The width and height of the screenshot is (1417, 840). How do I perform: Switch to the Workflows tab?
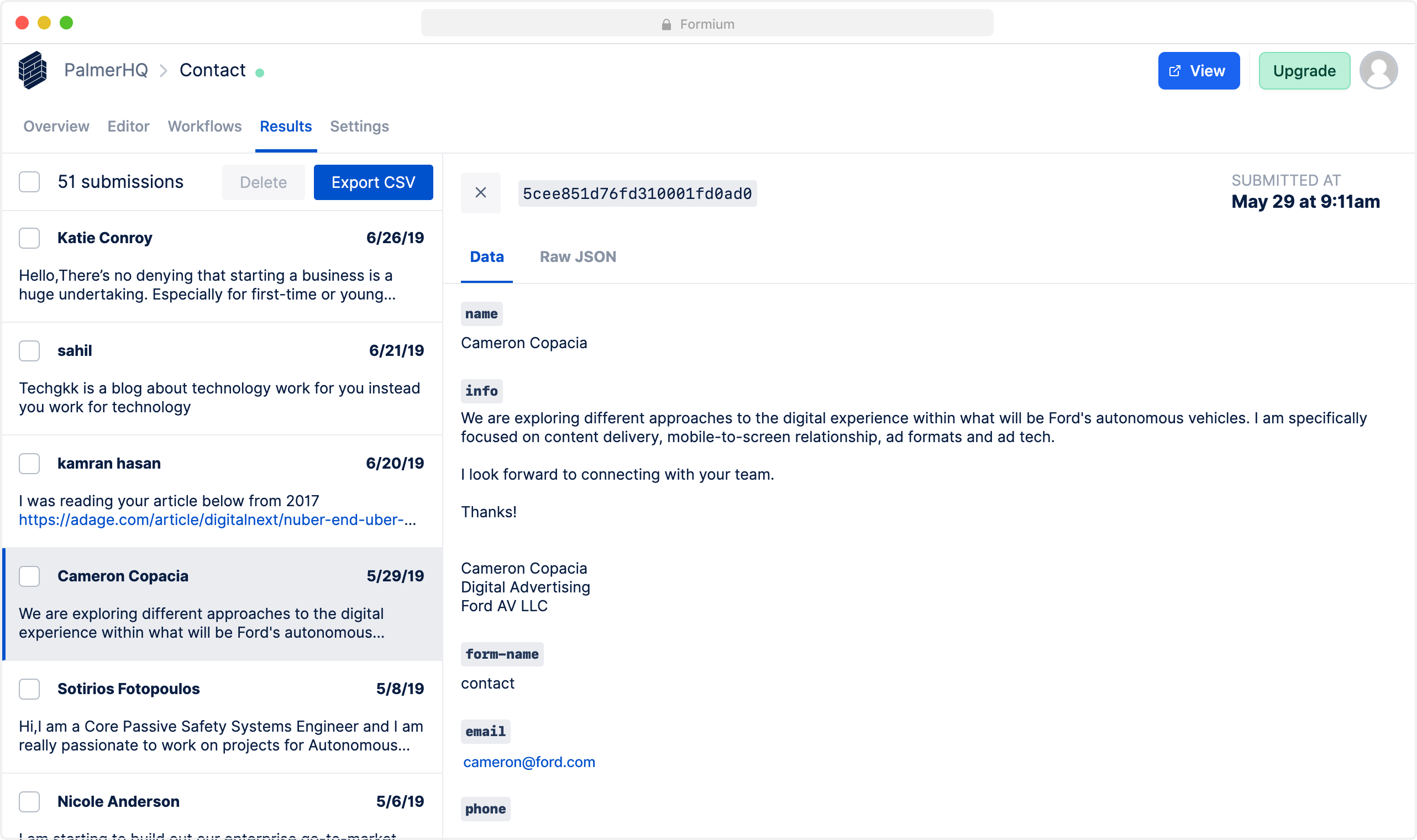point(204,126)
